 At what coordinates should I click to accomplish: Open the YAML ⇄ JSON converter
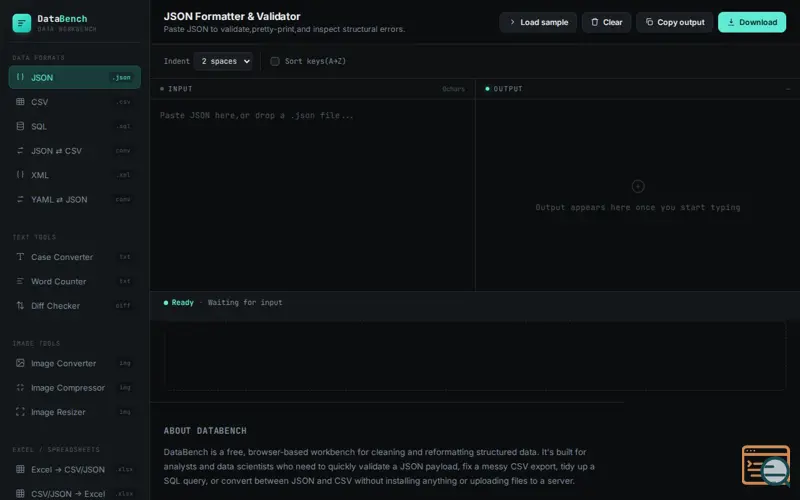pos(74,199)
